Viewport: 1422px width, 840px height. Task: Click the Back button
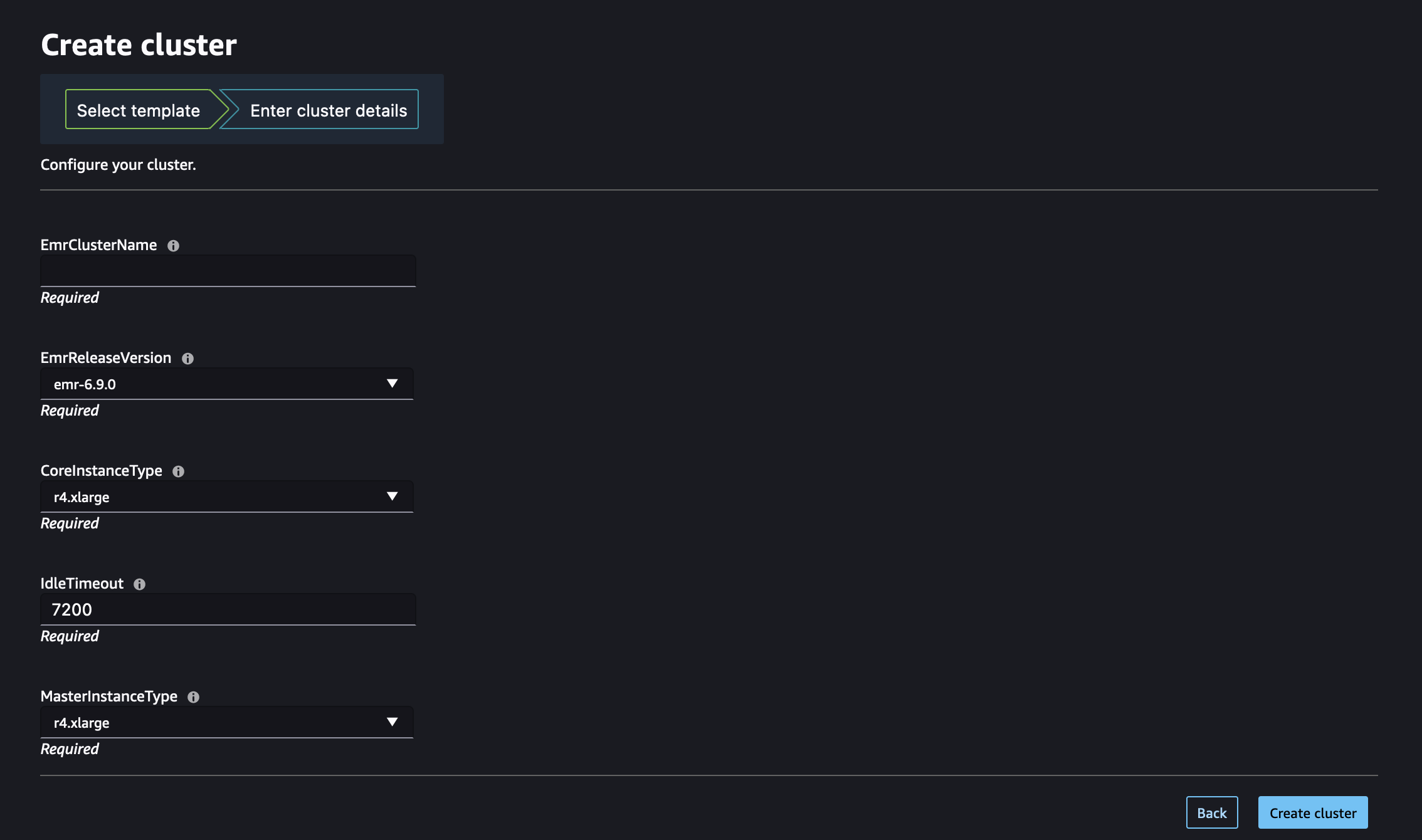(1212, 812)
